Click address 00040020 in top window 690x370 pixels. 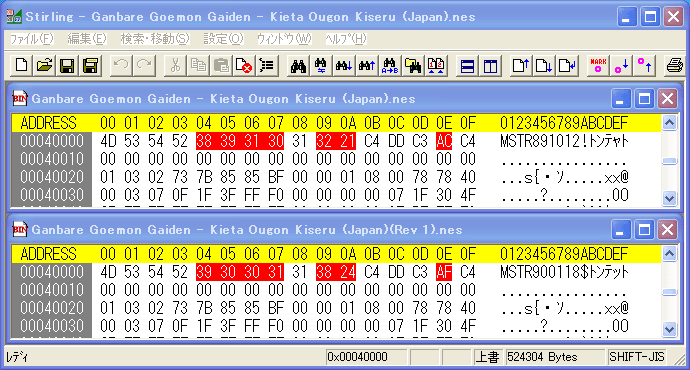tap(51, 177)
